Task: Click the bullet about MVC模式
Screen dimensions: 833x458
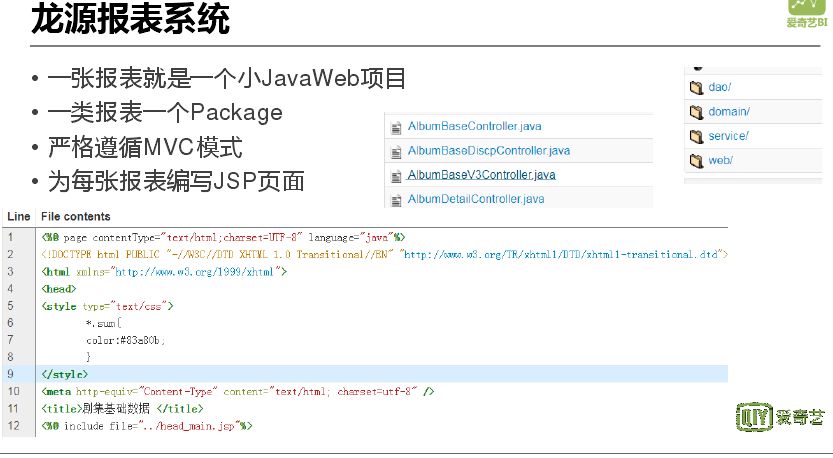Action: click(145, 147)
